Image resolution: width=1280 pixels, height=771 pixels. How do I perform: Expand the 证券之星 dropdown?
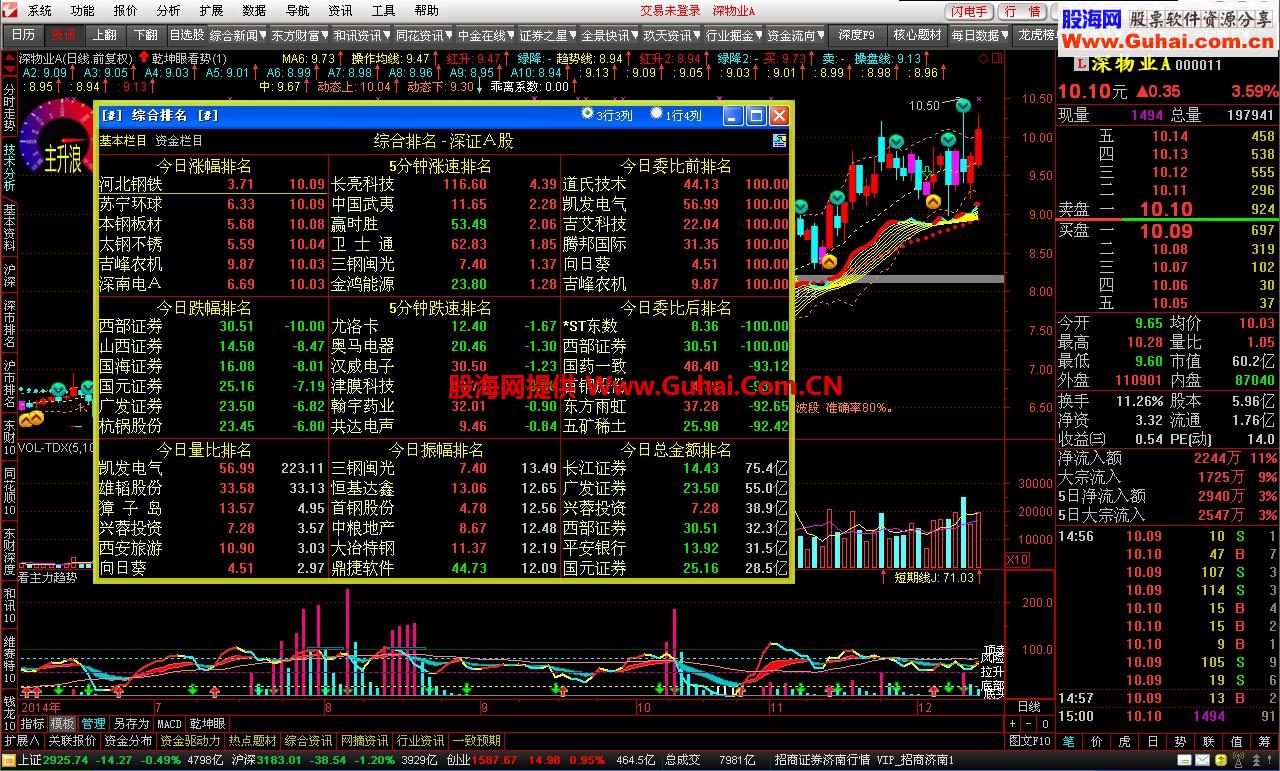pos(548,34)
